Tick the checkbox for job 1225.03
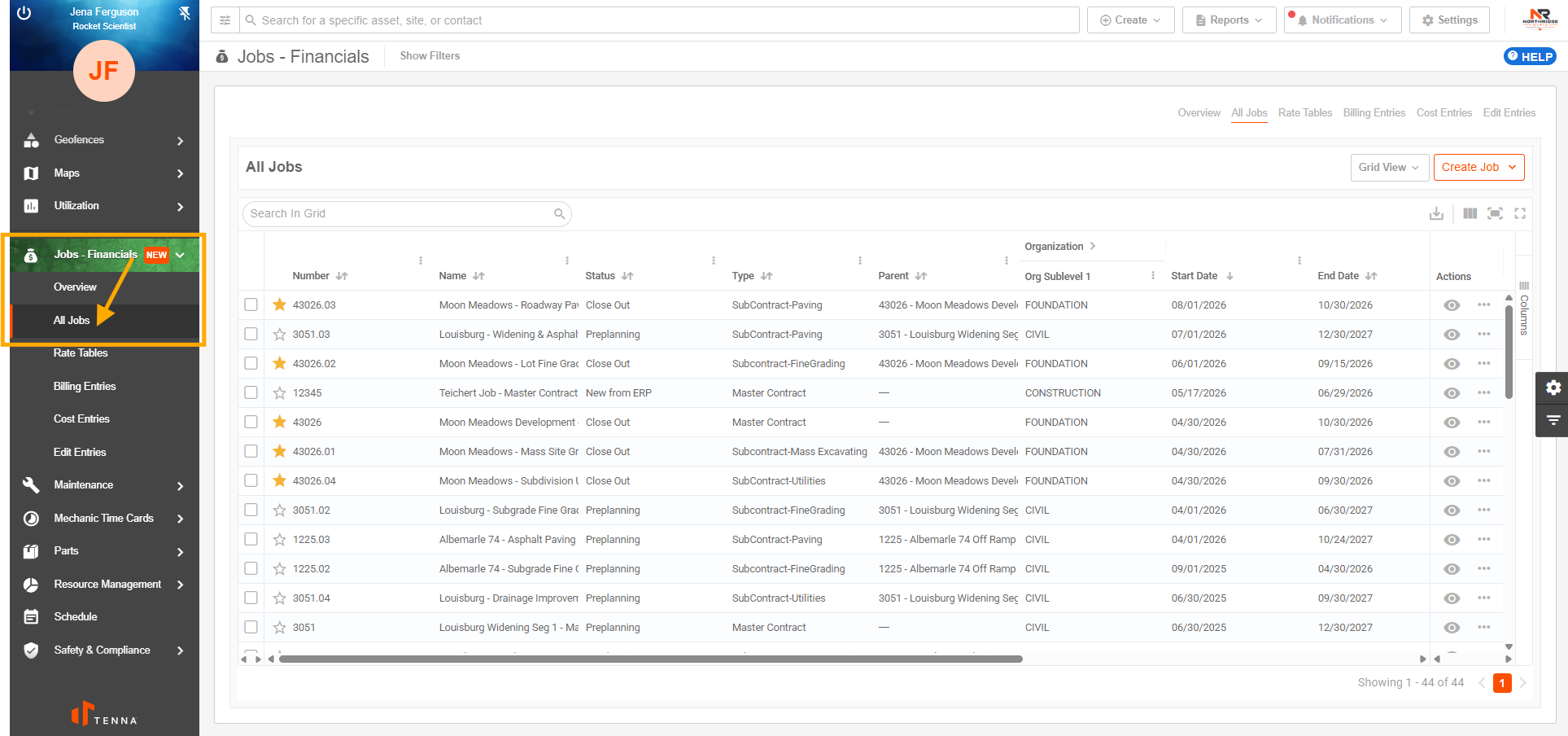The height and width of the screenshot is (736, 1568). click(x=251, y=539)
